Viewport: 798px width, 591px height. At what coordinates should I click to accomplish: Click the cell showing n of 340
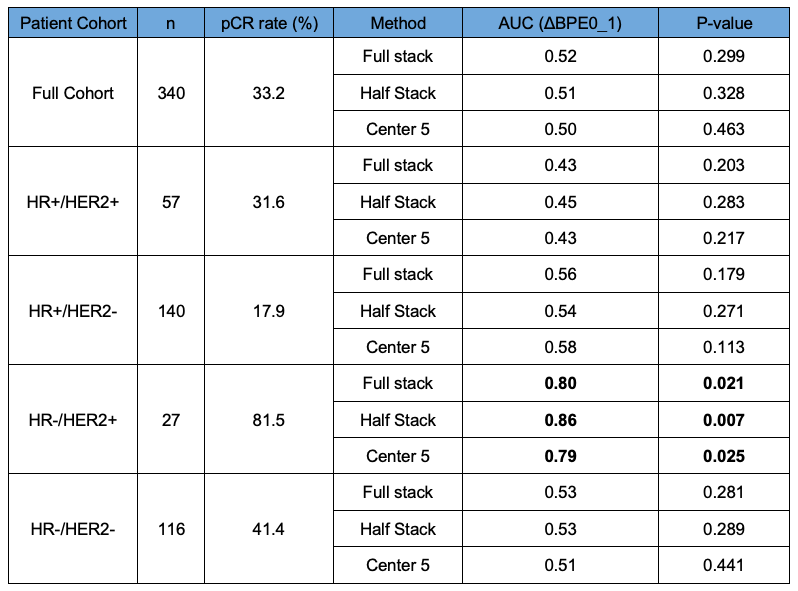[x=171, y=93]
